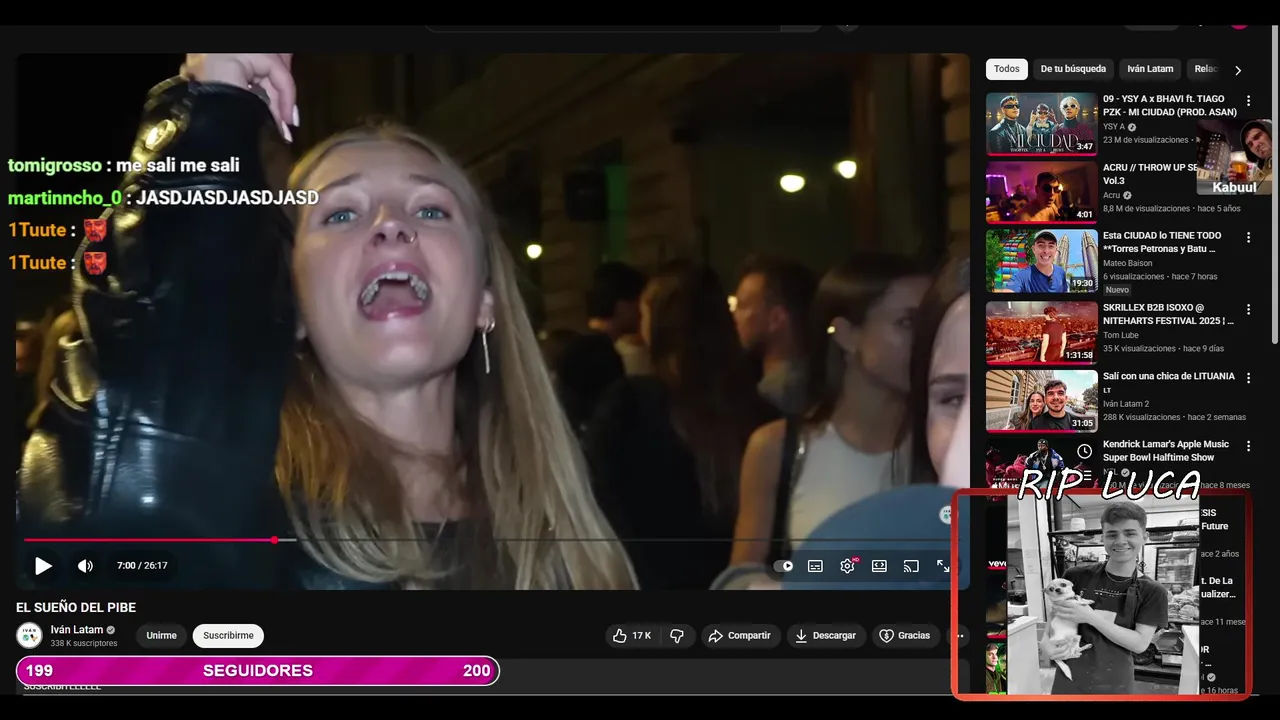
Task: Select the partially visible Relacionados chip
Action: (x=1206, y=69)
